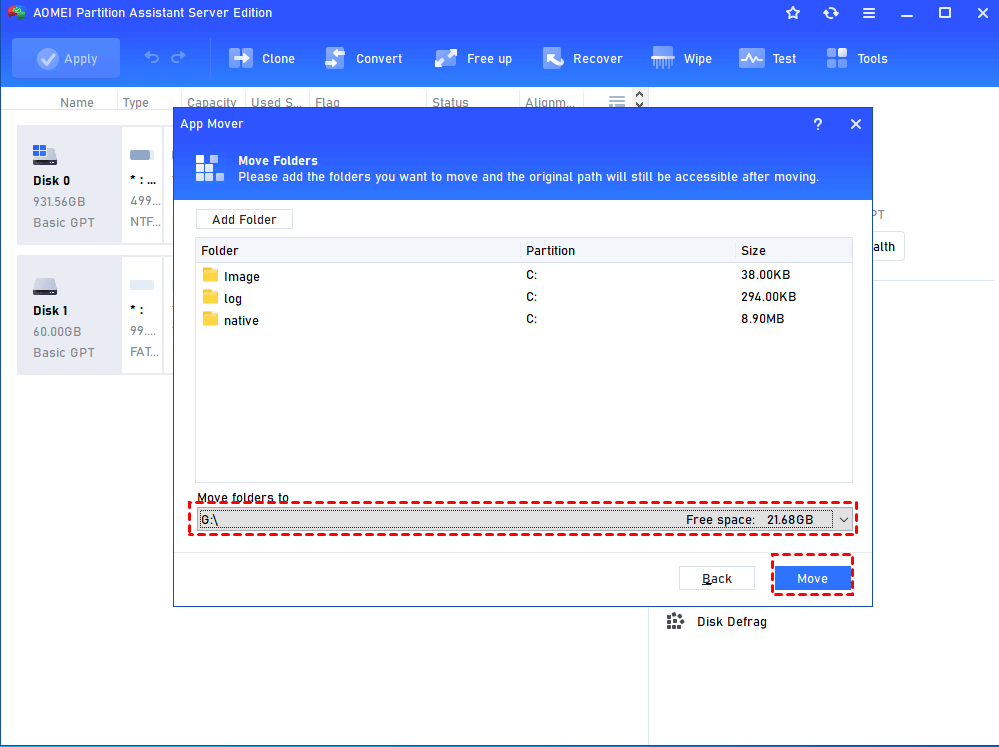Click the refresh icon in title bar
The width and height of the screenshot is (999, 747).
(831, 13)
